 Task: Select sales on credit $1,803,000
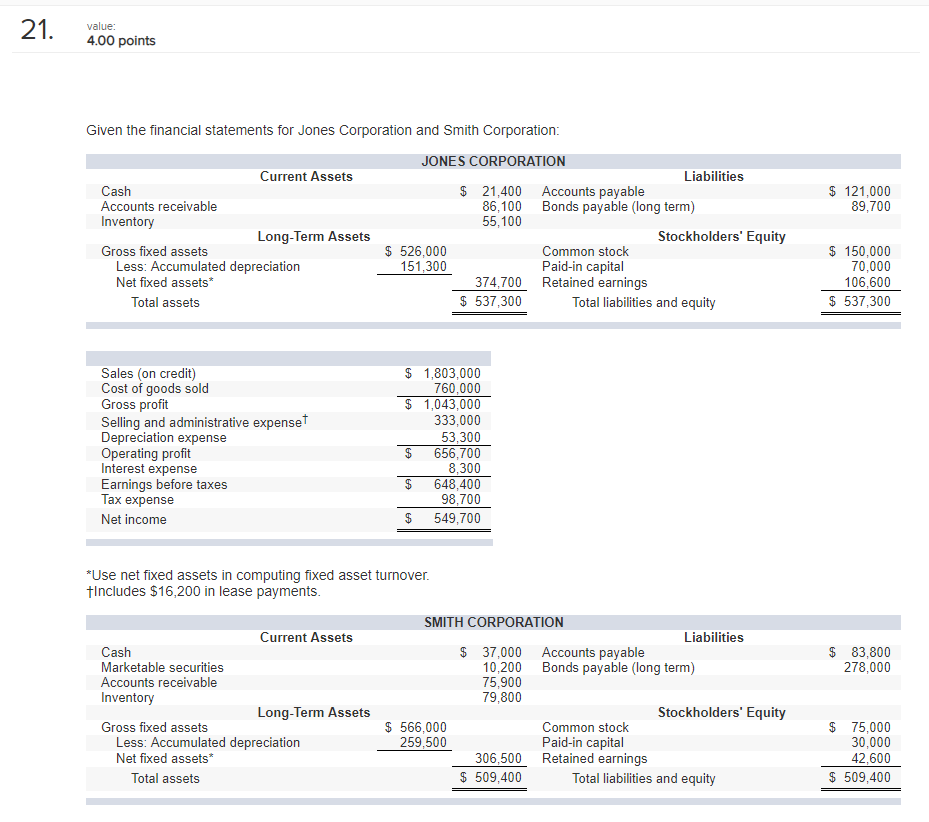(x=443, y=373)
